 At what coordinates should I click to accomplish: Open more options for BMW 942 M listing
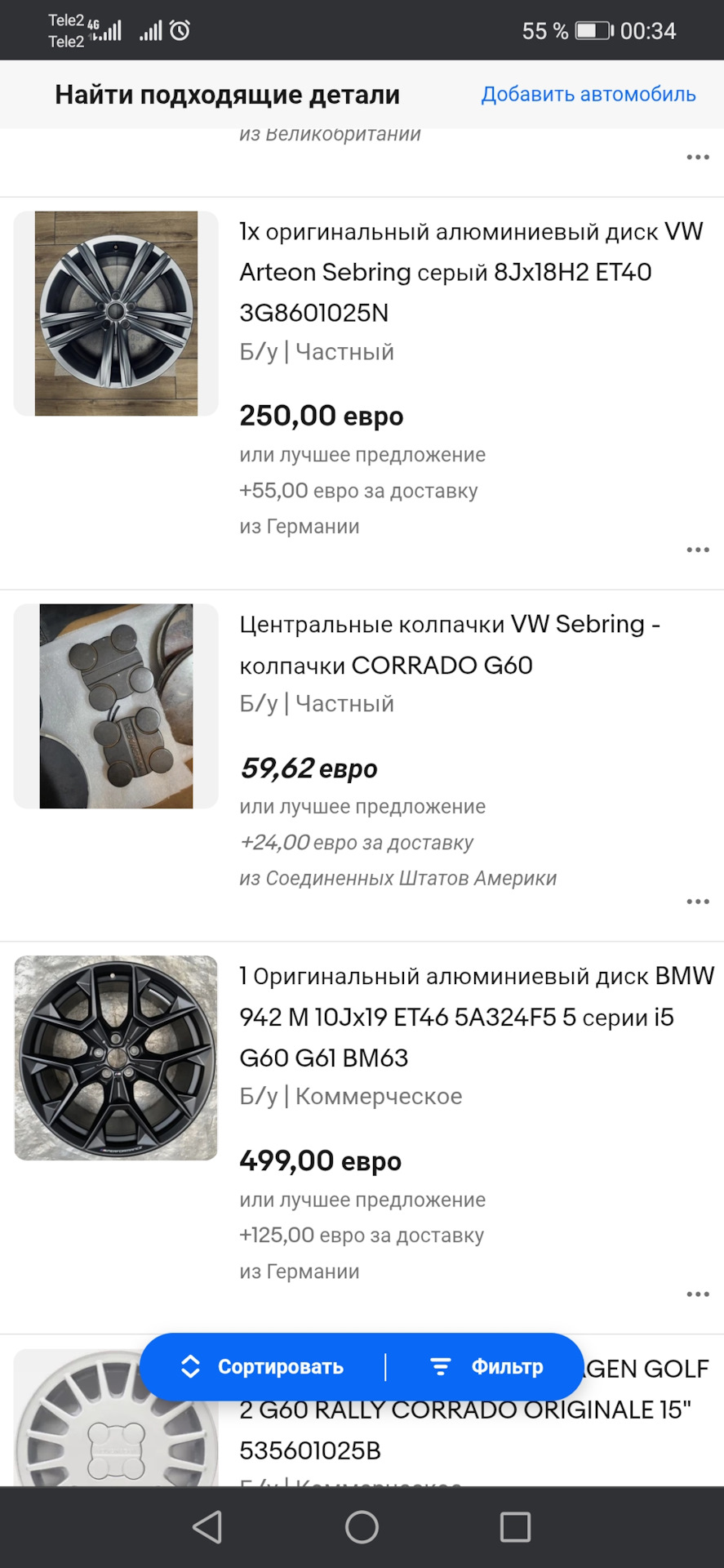pos(697,1294)
